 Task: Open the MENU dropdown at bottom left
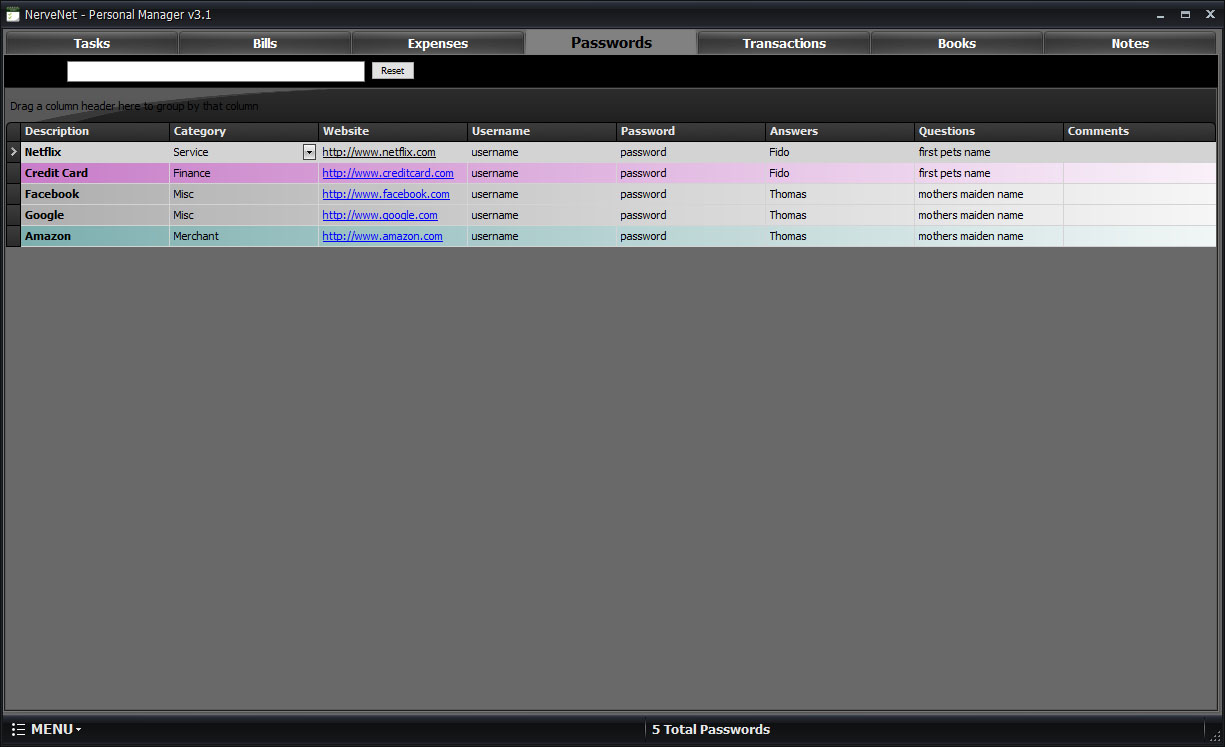[47, 729]
